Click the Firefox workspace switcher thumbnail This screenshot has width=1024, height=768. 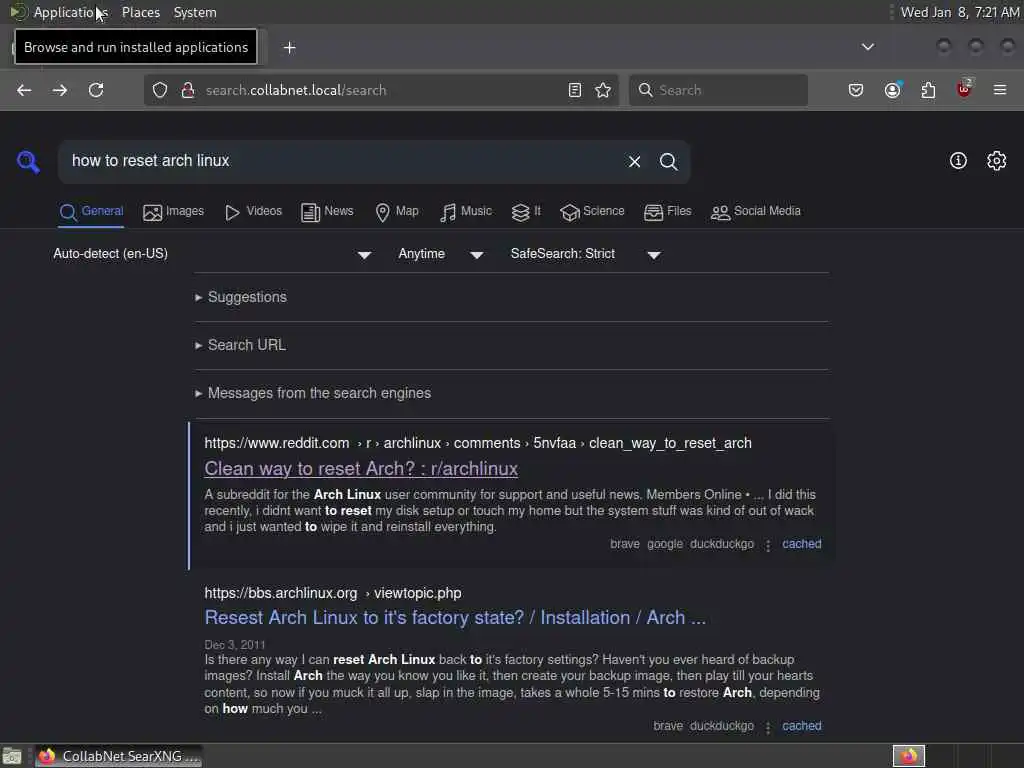(909, 756)
